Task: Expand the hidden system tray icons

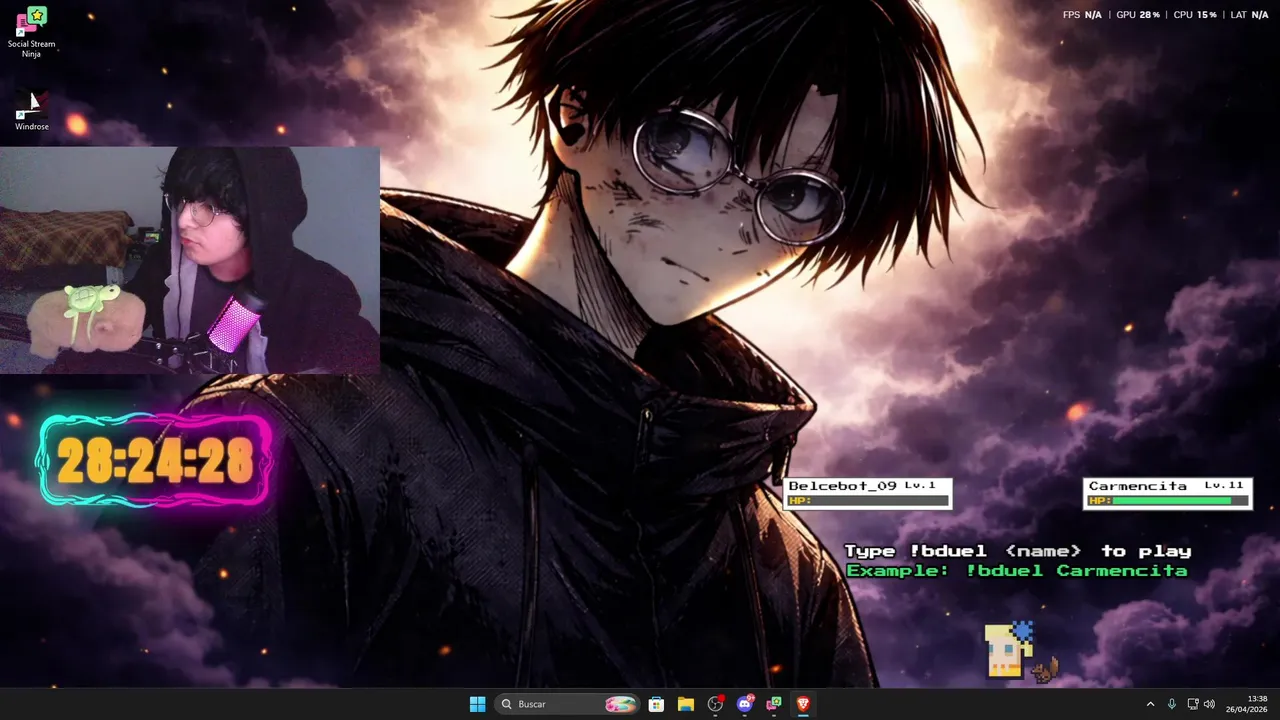Action: click(x=1150, y=704)
